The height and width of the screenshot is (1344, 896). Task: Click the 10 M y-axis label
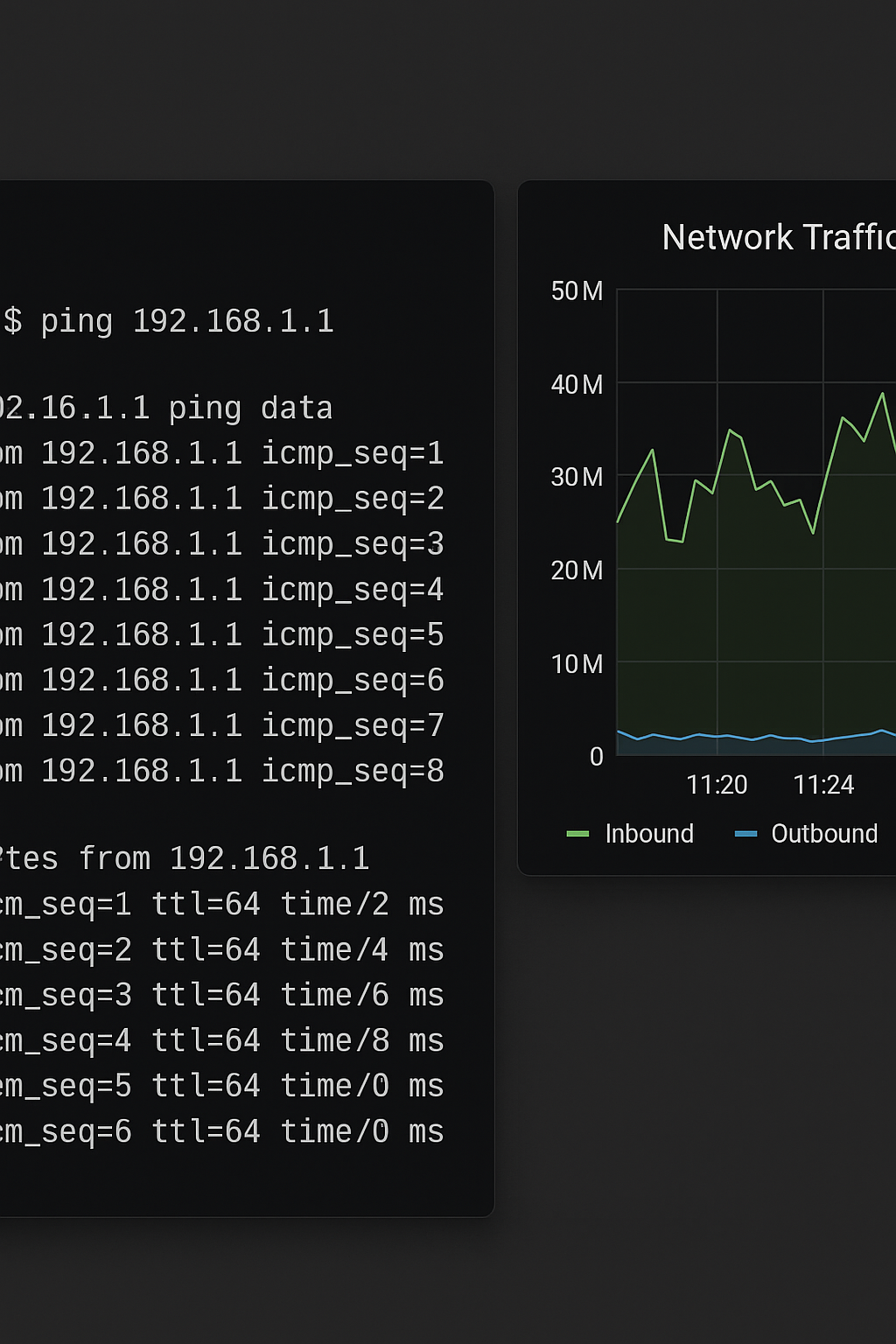coord(577,665)
